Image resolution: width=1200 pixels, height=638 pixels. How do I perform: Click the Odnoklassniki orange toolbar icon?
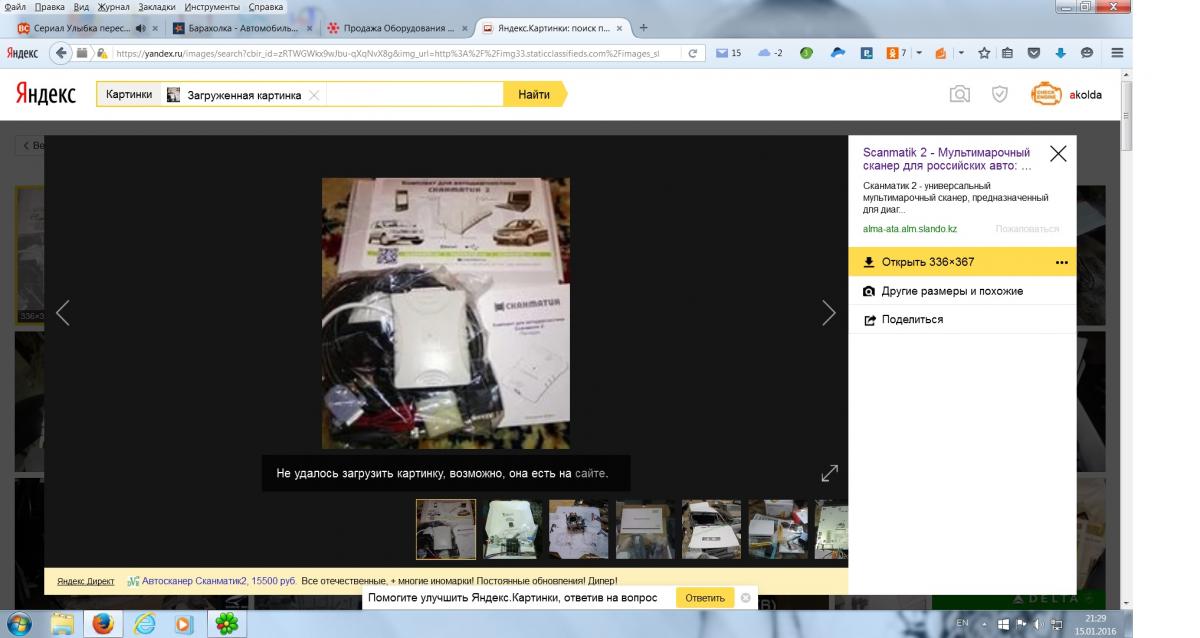(894, 53)
